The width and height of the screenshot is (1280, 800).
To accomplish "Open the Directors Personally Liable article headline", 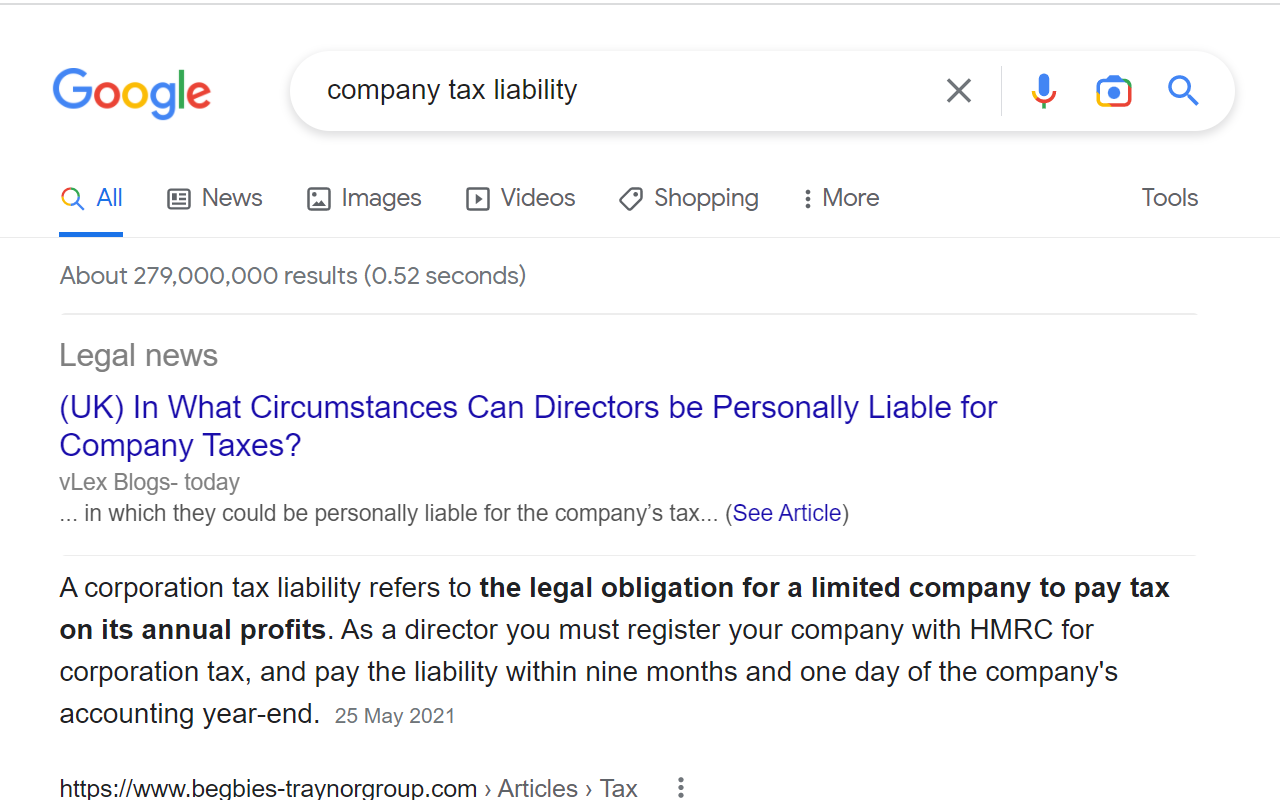I will (528, 426).
